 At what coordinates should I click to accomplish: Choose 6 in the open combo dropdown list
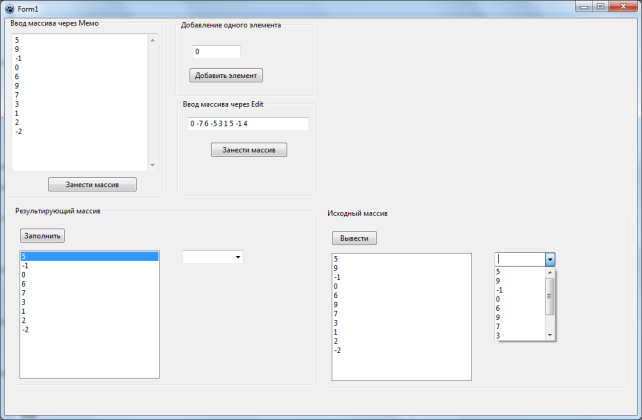click(x=520, y=308)
